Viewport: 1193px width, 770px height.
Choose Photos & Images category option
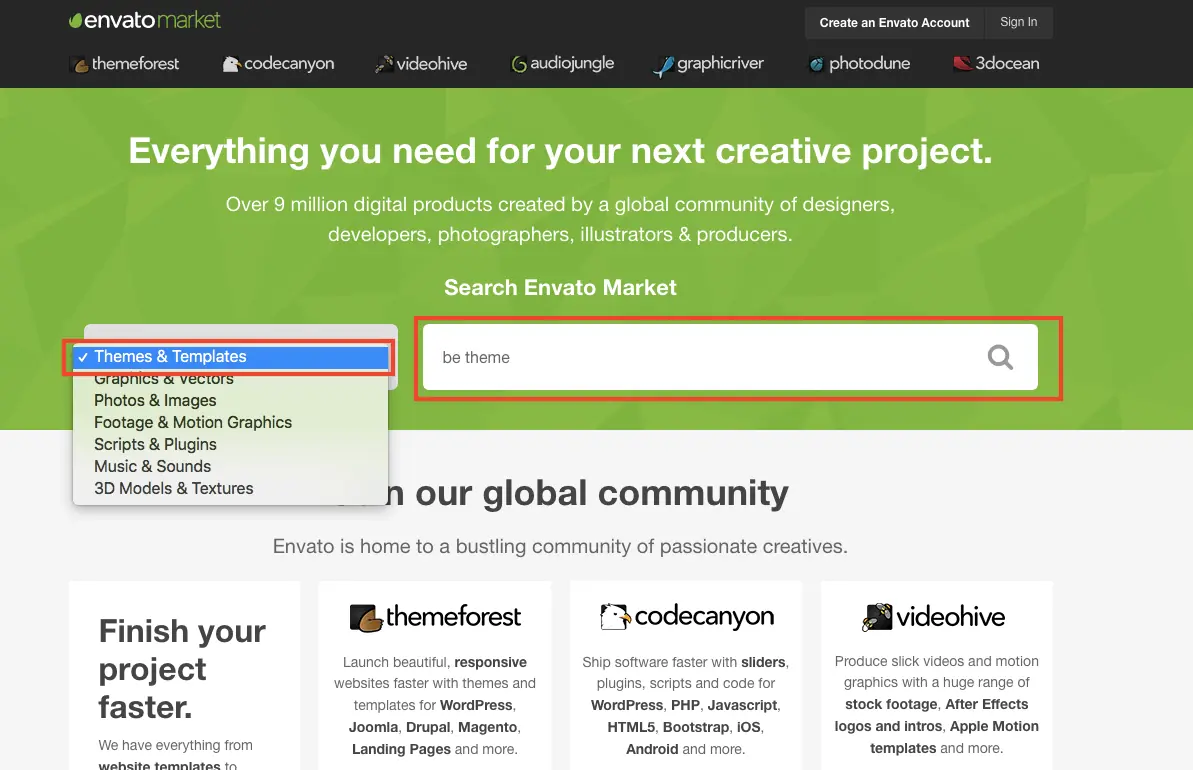point(231,400)
